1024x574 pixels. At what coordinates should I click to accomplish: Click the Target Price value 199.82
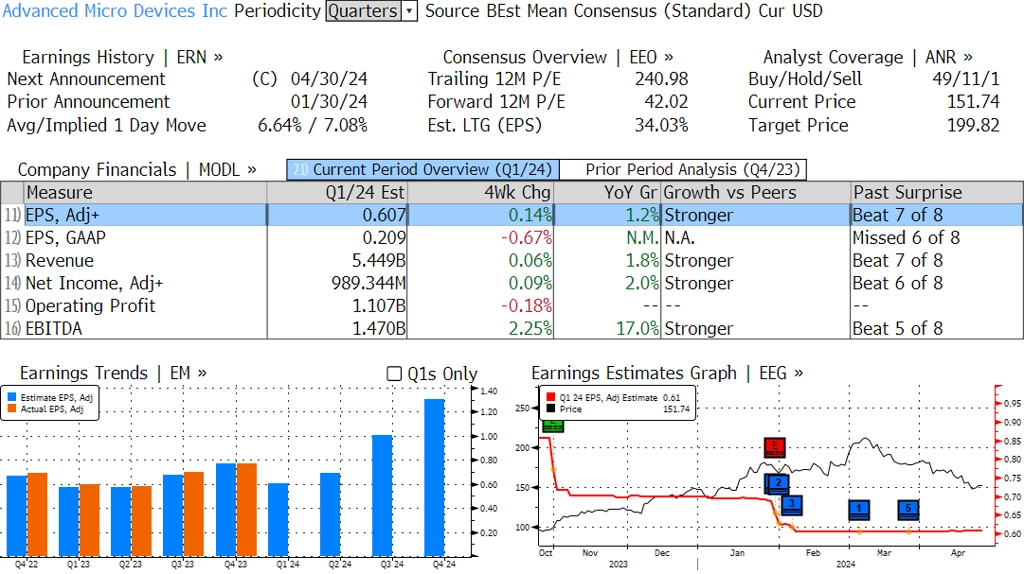973,125
